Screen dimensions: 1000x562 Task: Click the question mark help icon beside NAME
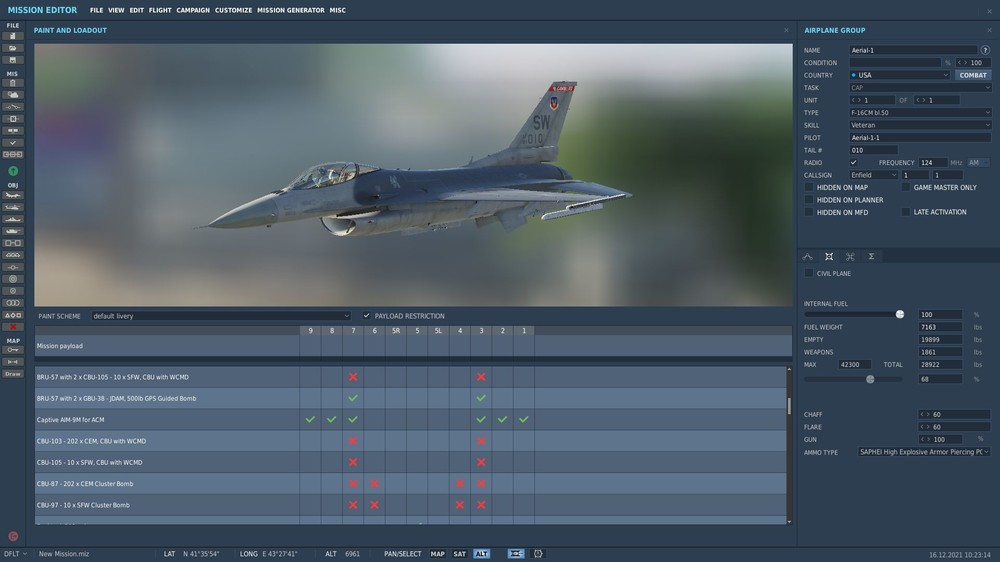(x=985, y=50)
